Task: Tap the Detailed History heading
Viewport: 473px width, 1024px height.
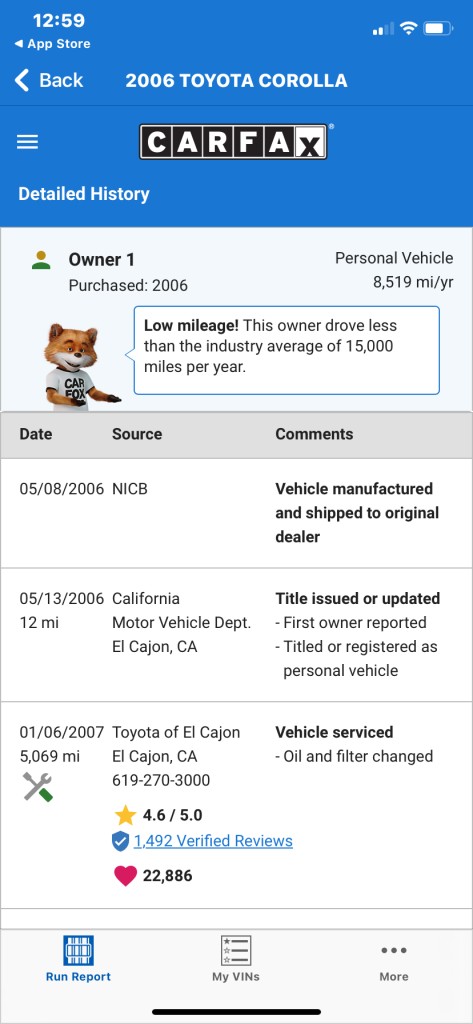Action: (84, 194)
